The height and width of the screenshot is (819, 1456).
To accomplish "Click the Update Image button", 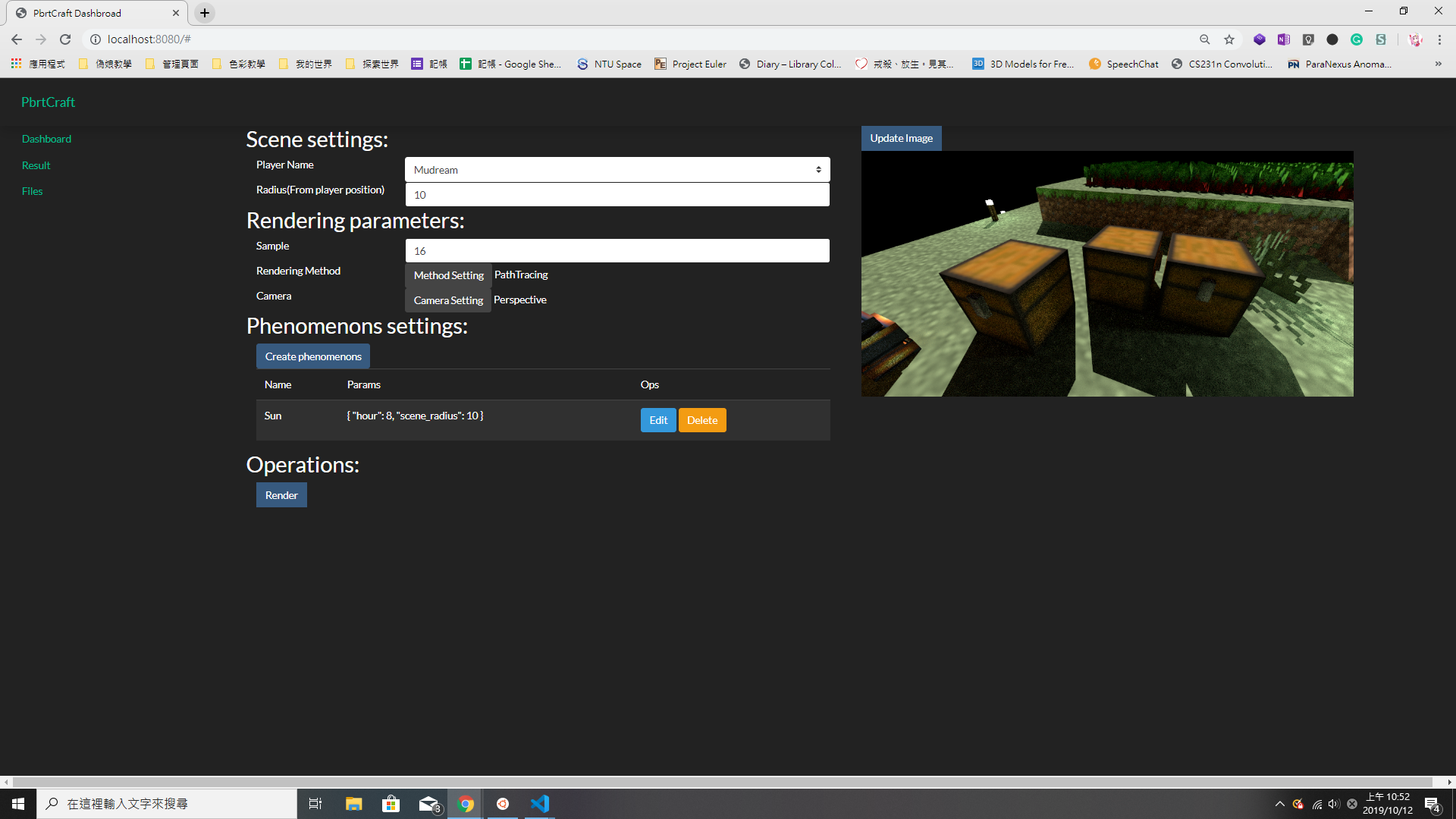I will coord(901,138).
